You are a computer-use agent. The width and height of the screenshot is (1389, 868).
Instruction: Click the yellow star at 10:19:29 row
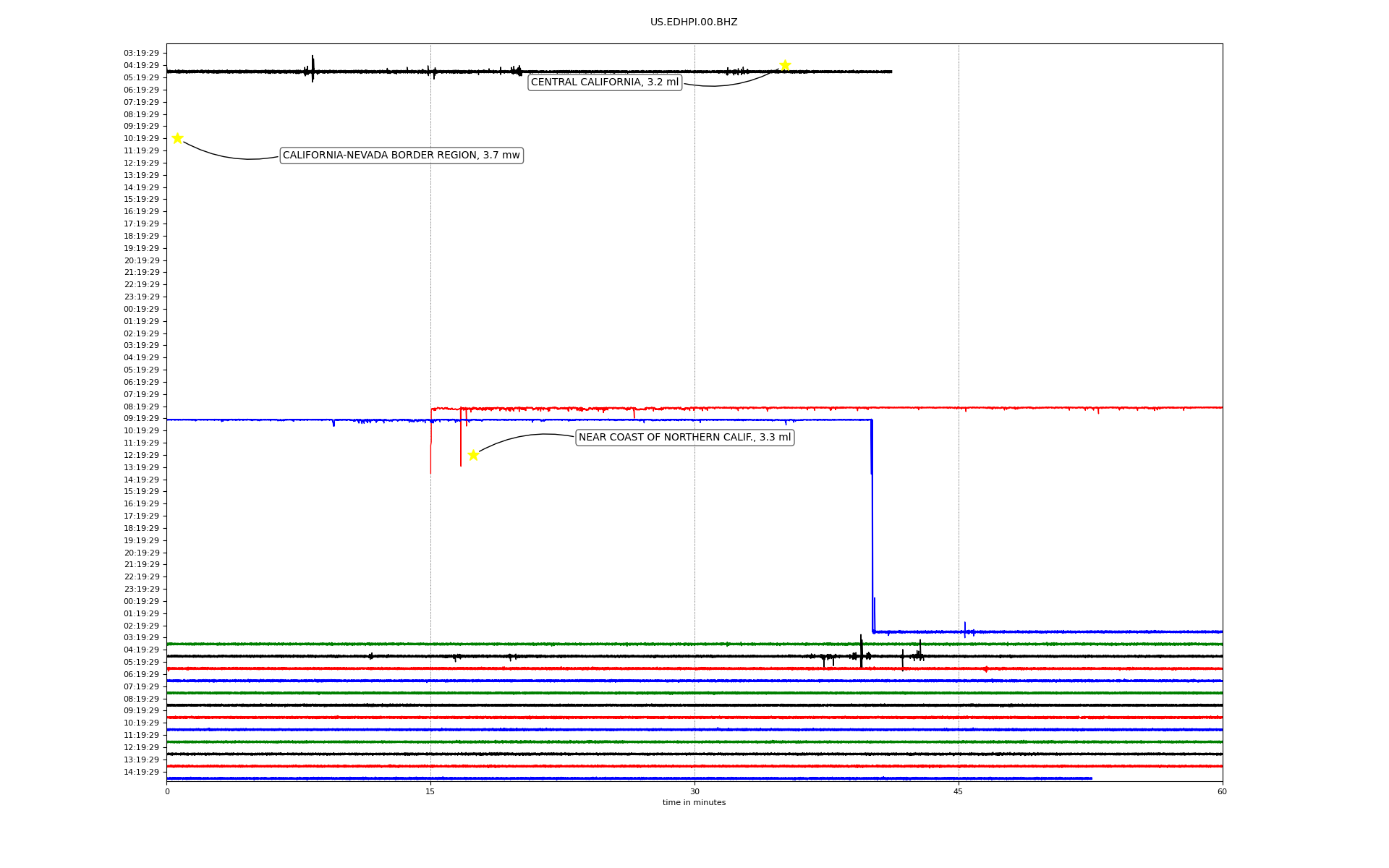click(x=177, y=138)
